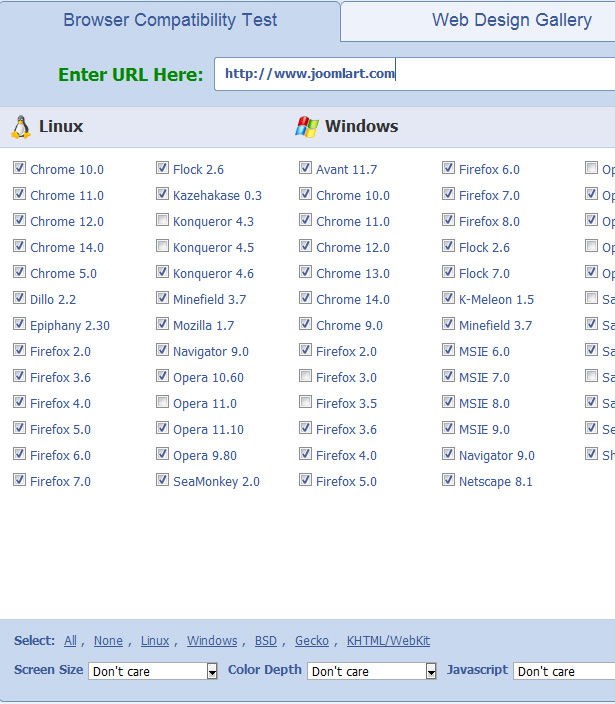The width and height of the screenshot is (615, 704).
Task: Click the Linux penguin icon
Action: 21,127
